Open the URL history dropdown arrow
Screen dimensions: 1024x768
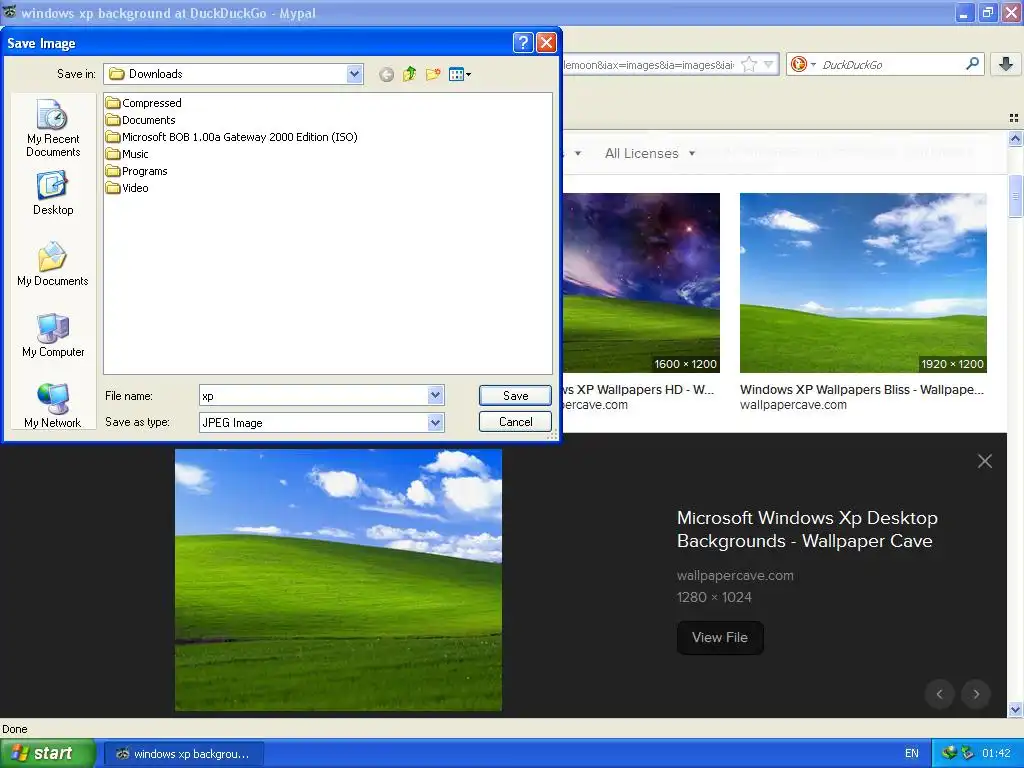(x=769, y=64)
